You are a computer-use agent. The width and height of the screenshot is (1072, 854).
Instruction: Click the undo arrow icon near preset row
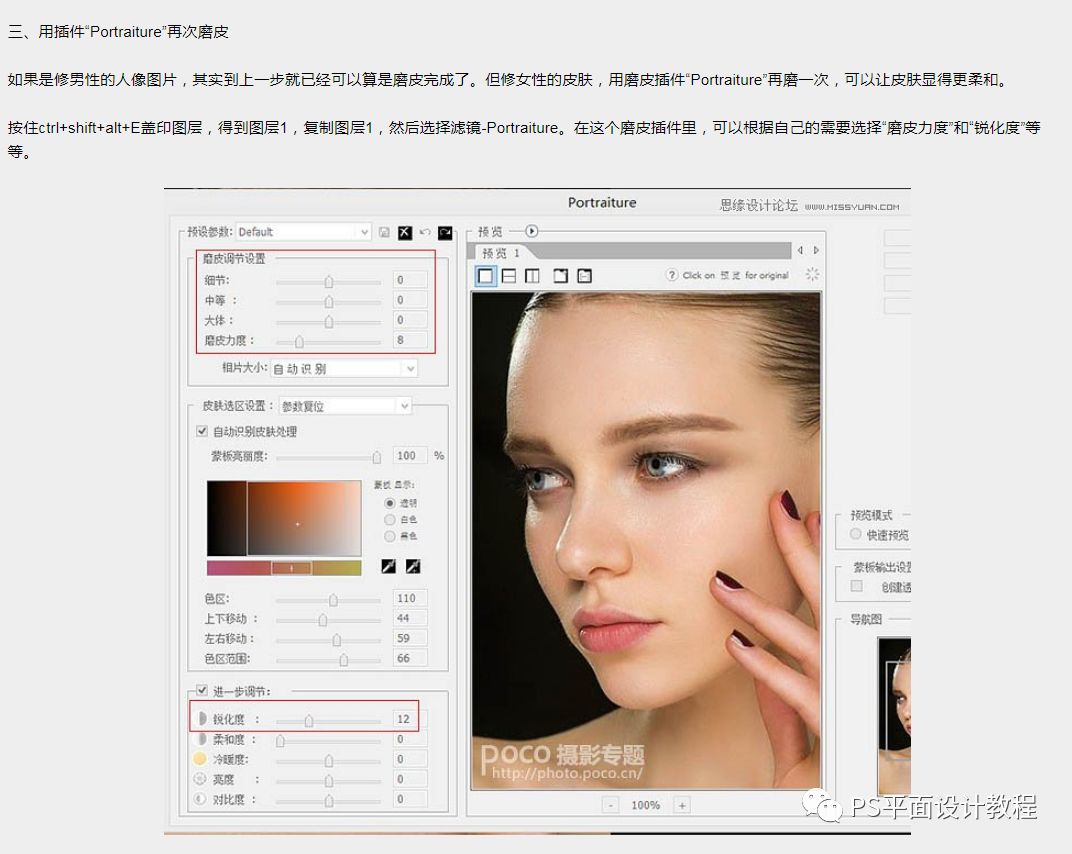pyautogui.click(x=425, y=232)
